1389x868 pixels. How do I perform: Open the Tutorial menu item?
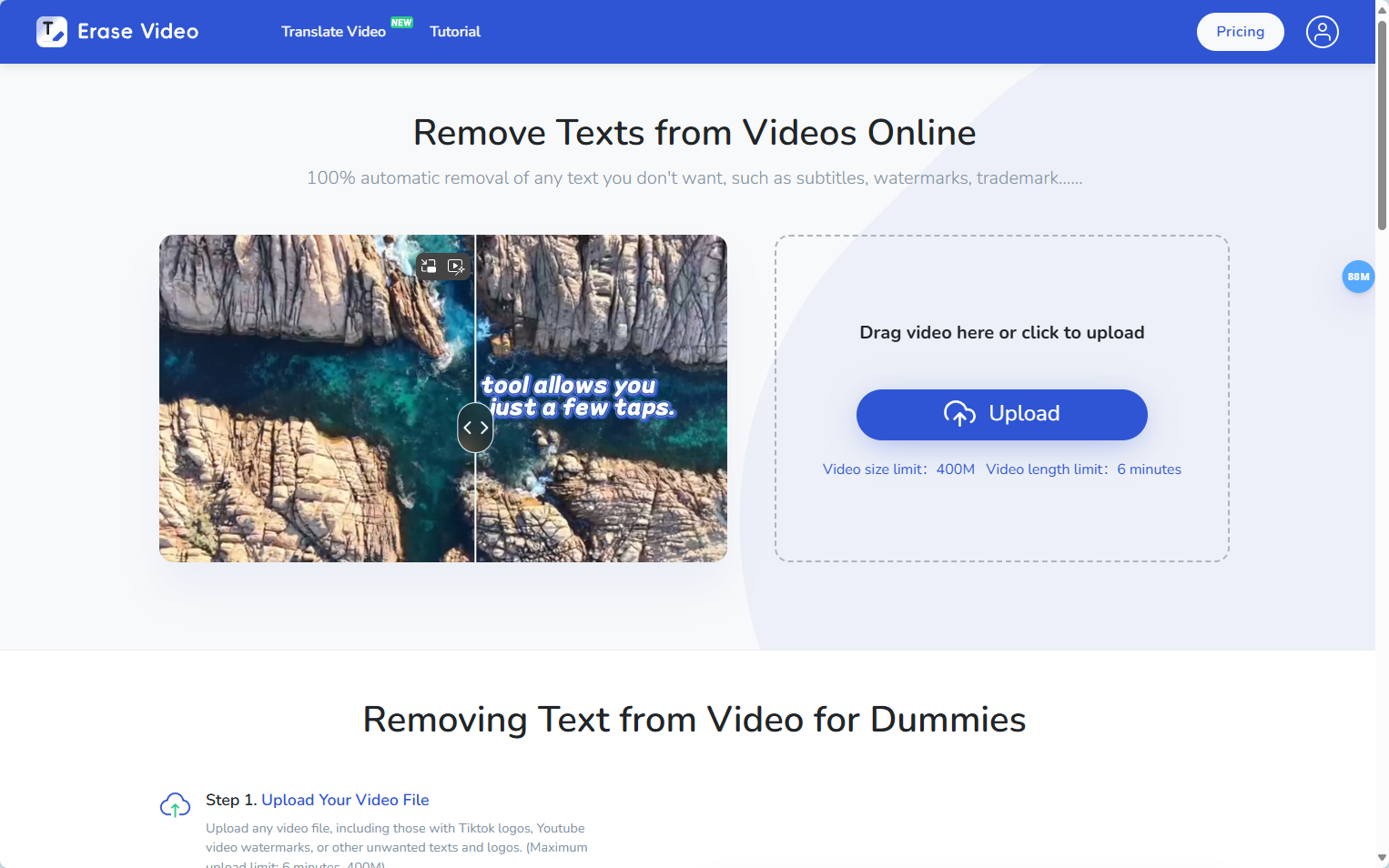coord(455,32)
